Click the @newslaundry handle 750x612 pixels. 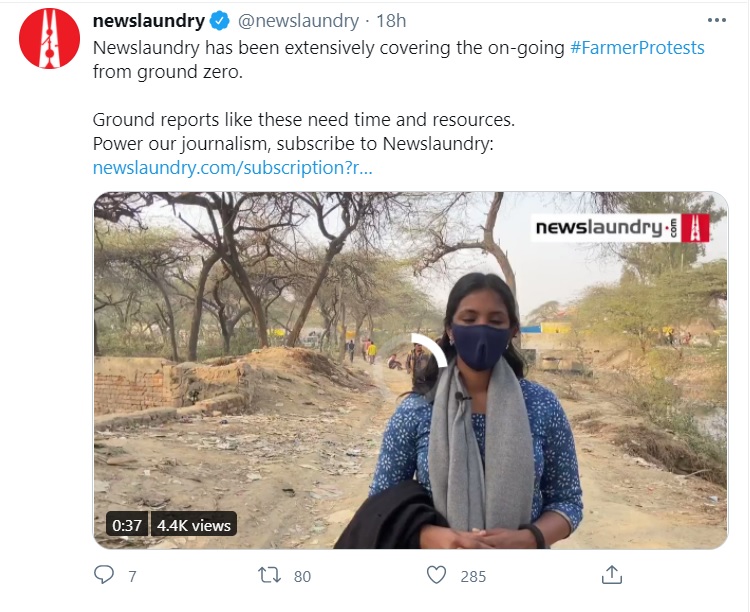click(297, 21)
